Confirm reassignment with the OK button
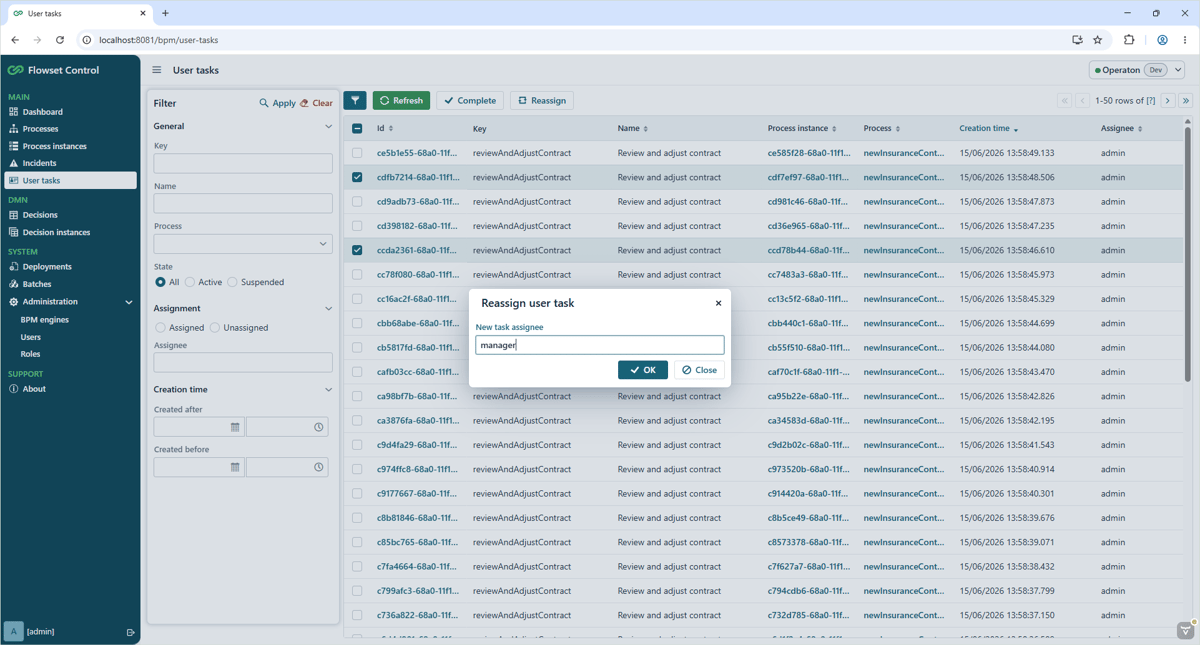 point(643,370)
